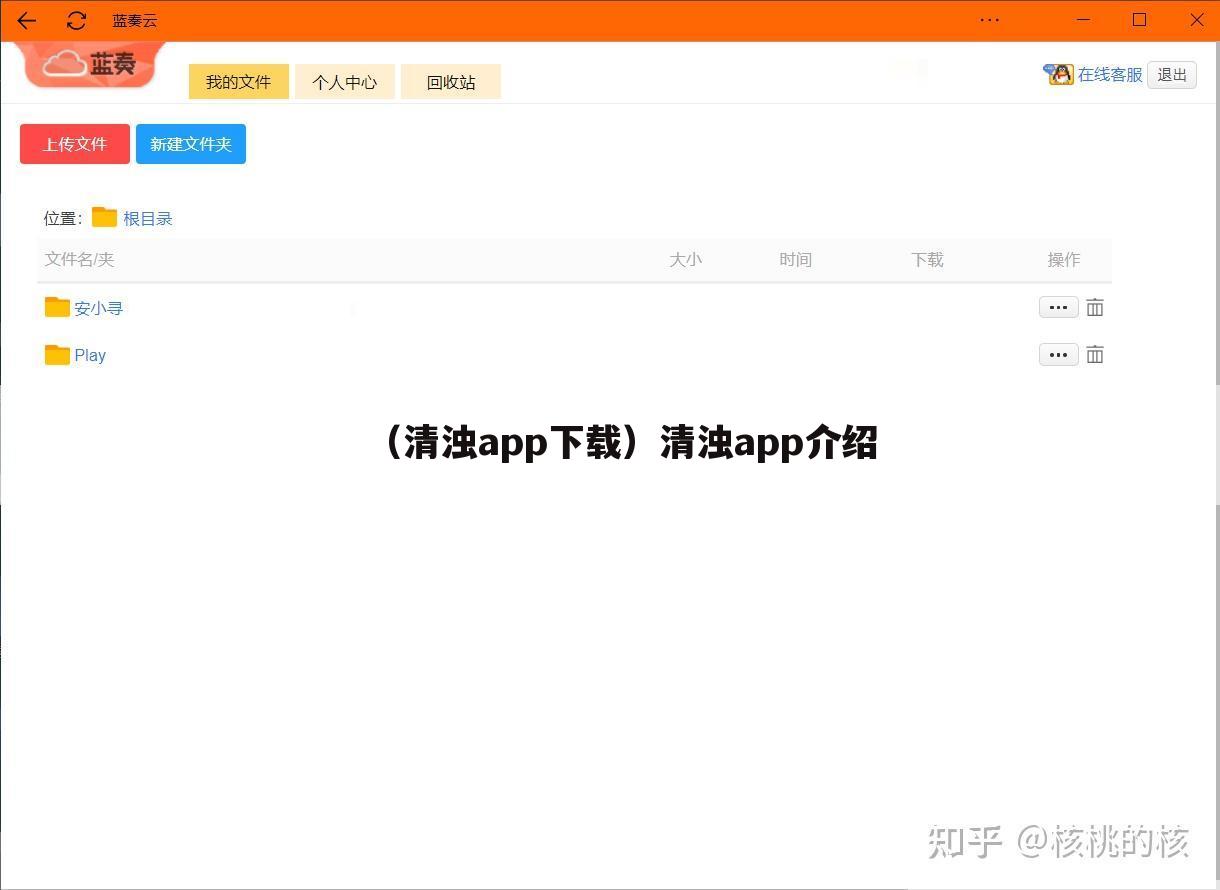This screenshot has width=1220, height=890.
Task: Click the 根目录 folder icon
Action: pyautogui.click(x=104, y=217)
